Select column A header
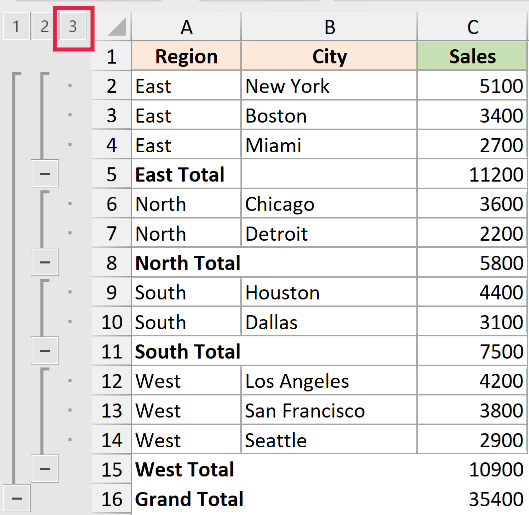The height and width of the screenshot is (515, 529). pos(186,27)
